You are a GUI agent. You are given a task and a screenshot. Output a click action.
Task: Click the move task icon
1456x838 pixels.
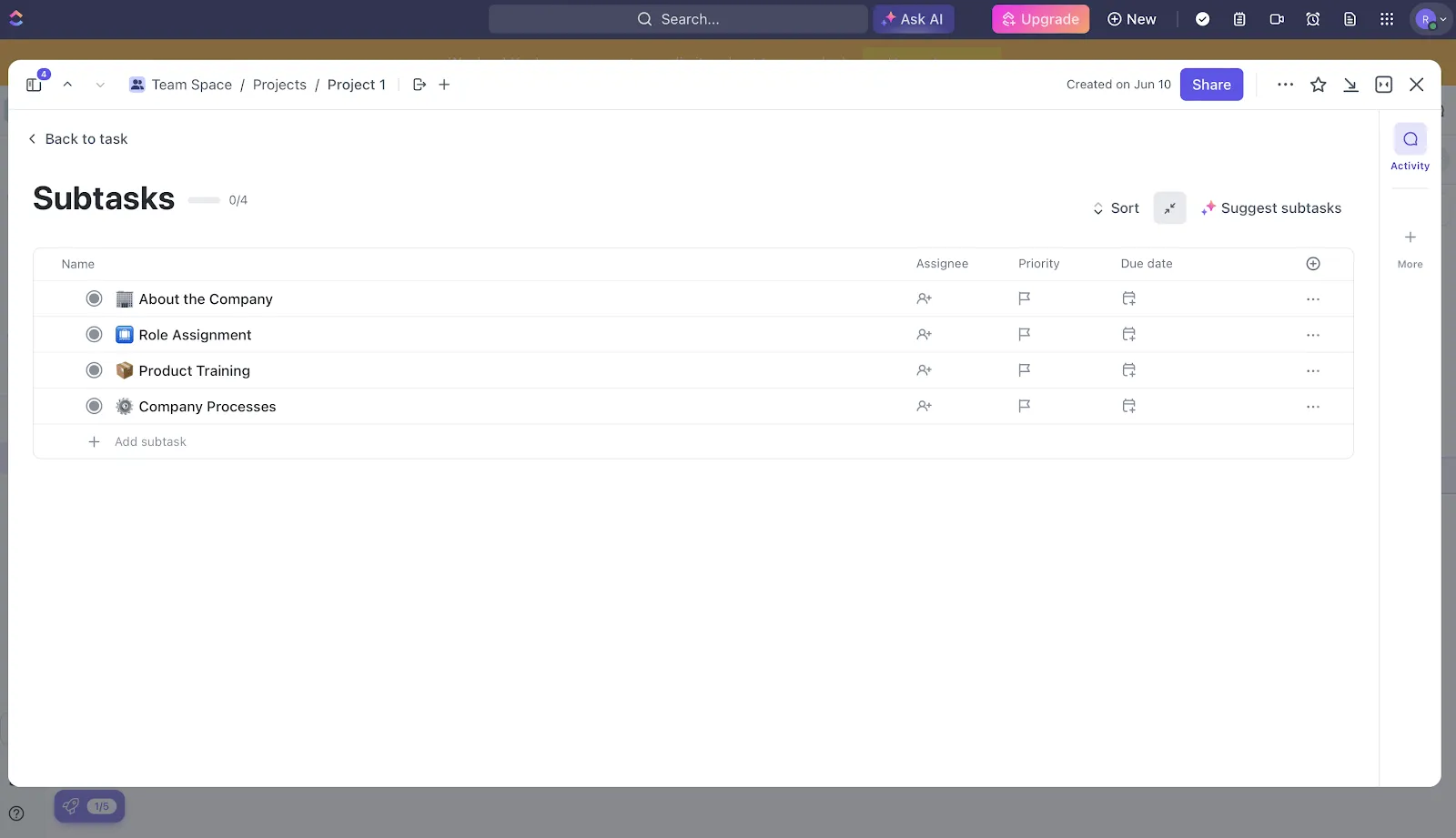tap(420, 85)
